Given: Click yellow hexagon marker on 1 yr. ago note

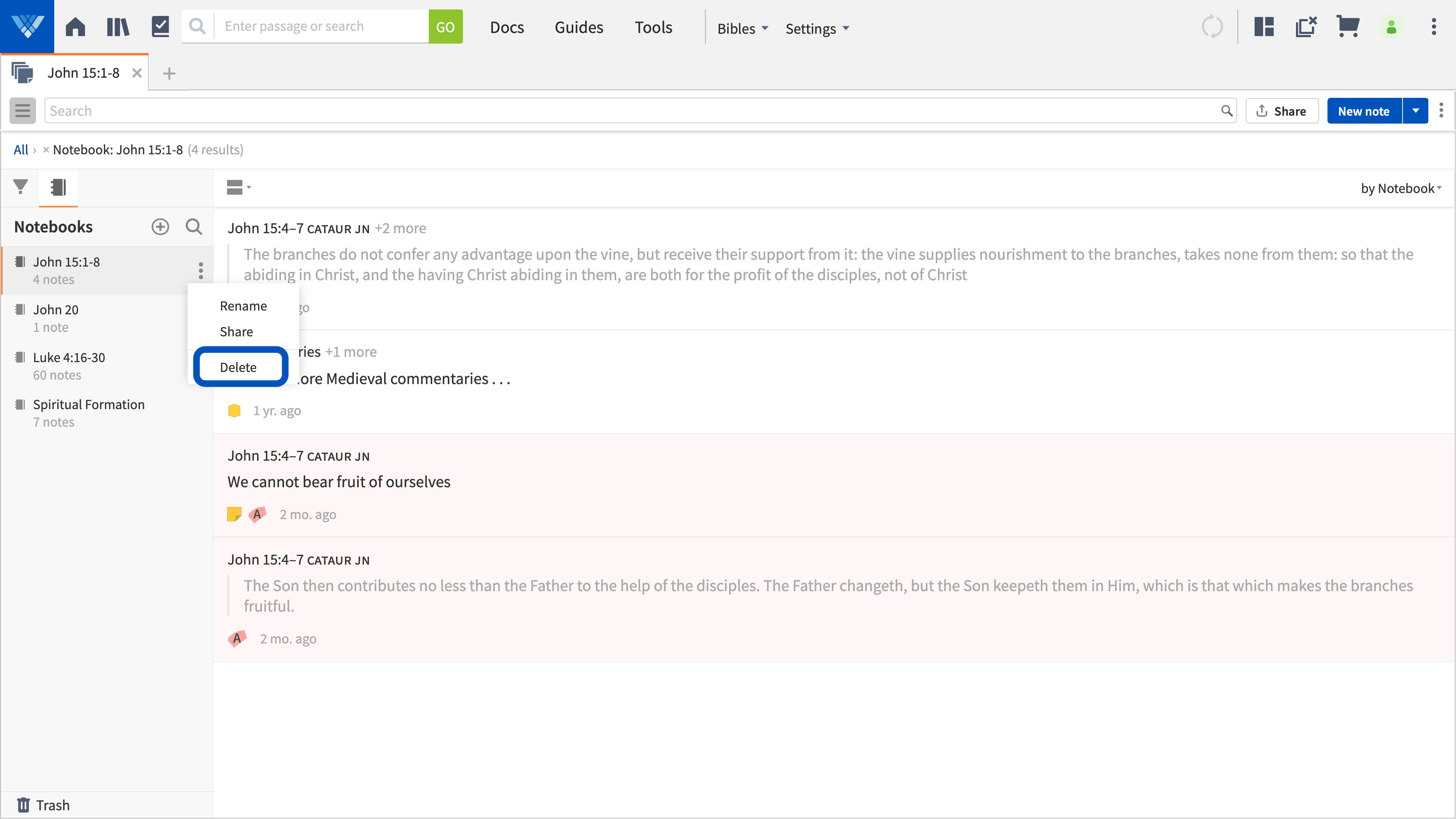Looking at the screenshot, I should tap(234, 411).
